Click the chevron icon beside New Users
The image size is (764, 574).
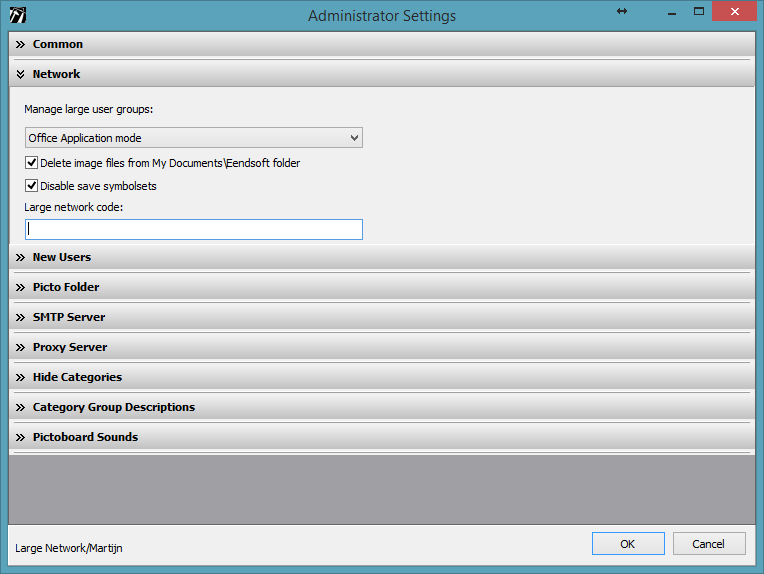(x=20, y=257)
